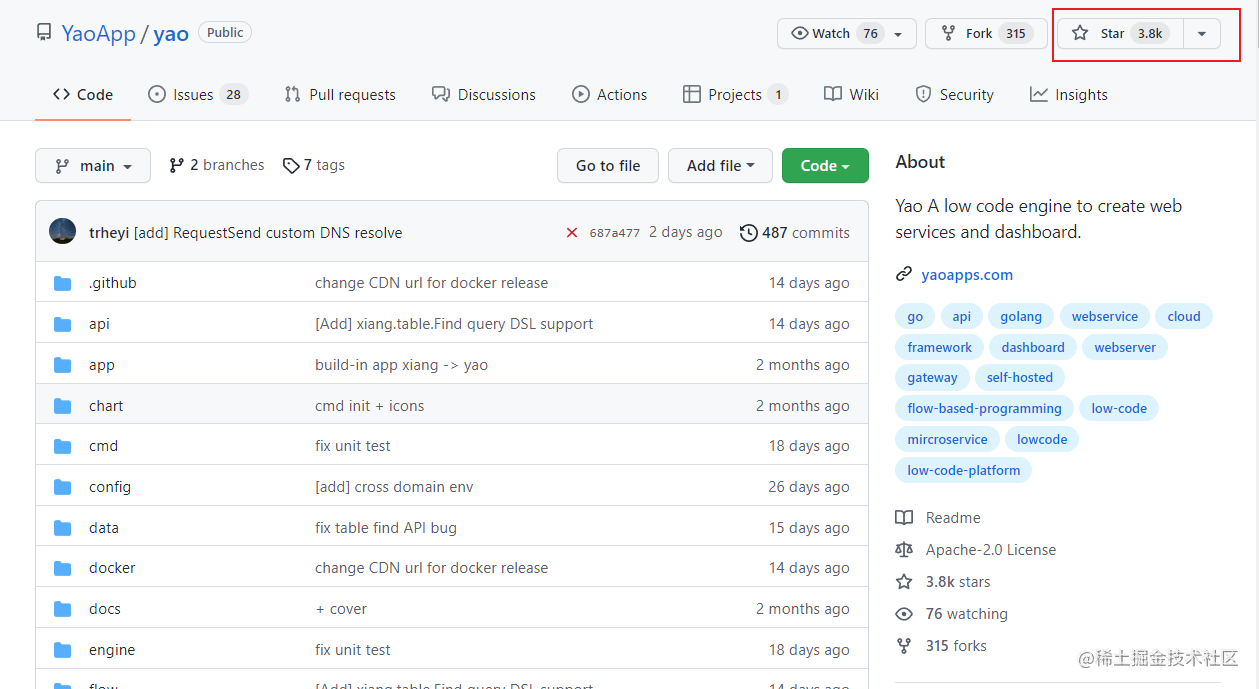Click the license scale icon
1259x689 pixels.
click(x=904, y=550)
